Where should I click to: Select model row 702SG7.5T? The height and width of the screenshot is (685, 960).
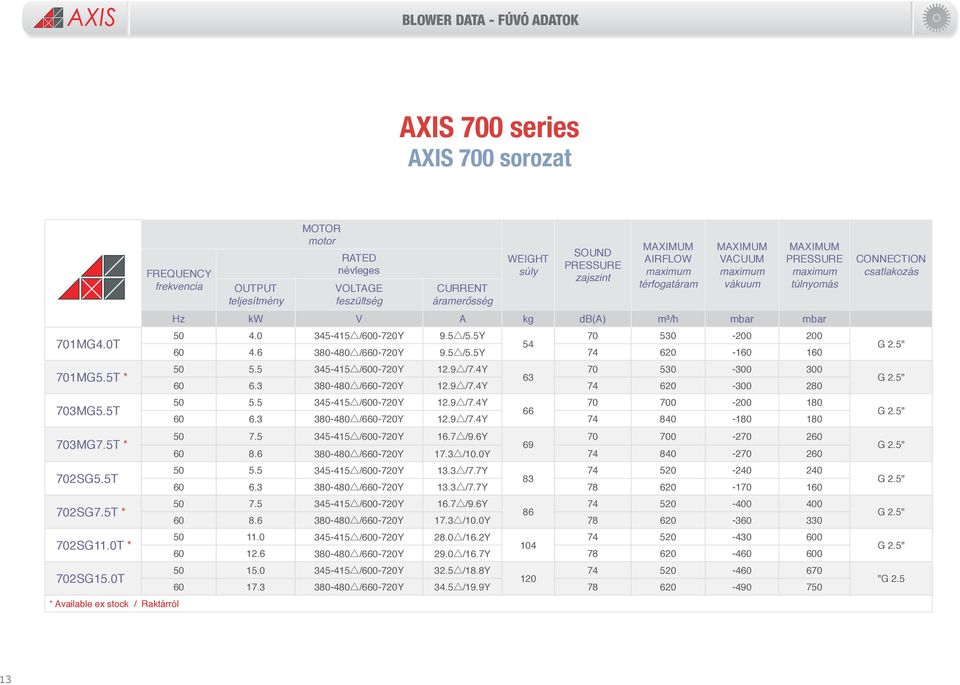489,512
